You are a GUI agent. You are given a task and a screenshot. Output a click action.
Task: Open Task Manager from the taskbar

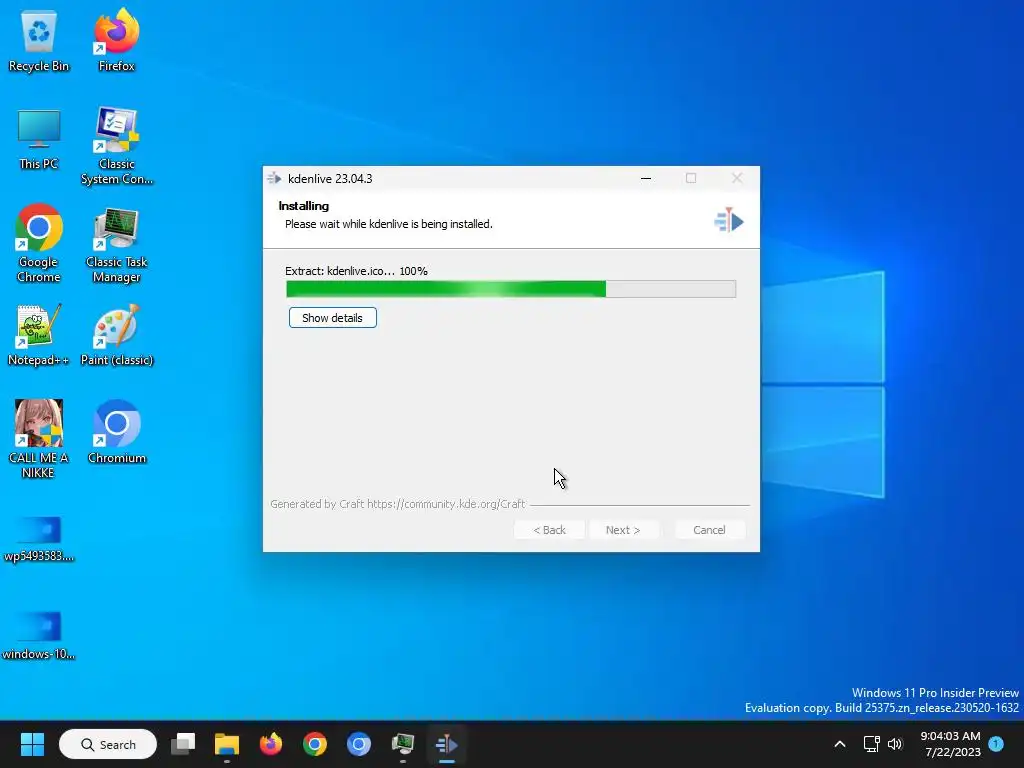pyautogui.click(x=402, y=744)
